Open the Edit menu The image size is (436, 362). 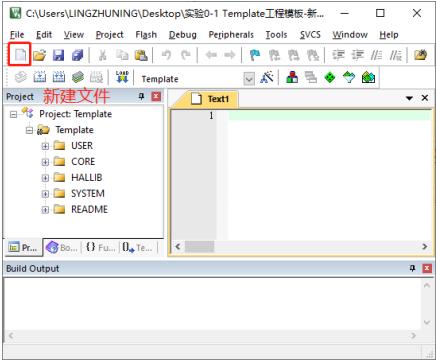click(44, 35)
